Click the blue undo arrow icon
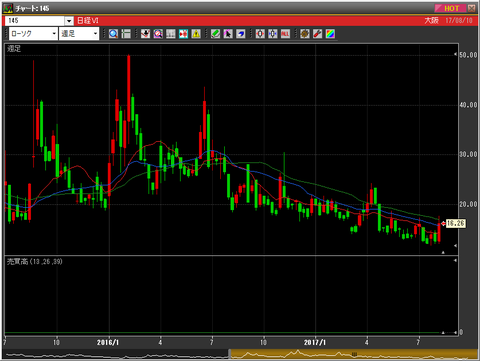Image resolution: width=480 pixels, height=361 pixels. 241,34
